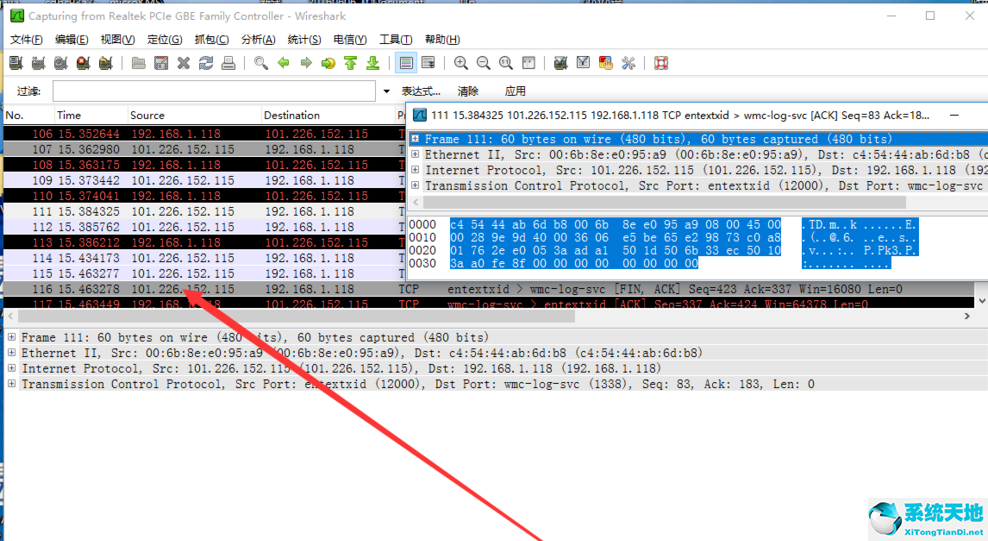Click the 应用 apply filter button
988x541 pixels.
coord(515,91)
